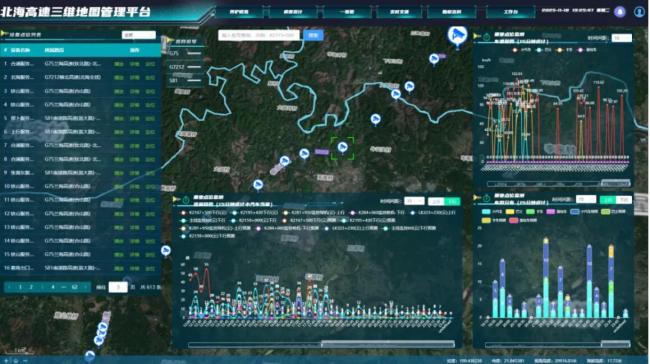Click the power icon in the stacked bar chart panel header
The width and height of the screenshot is (650, 364).
click(486, 198)
